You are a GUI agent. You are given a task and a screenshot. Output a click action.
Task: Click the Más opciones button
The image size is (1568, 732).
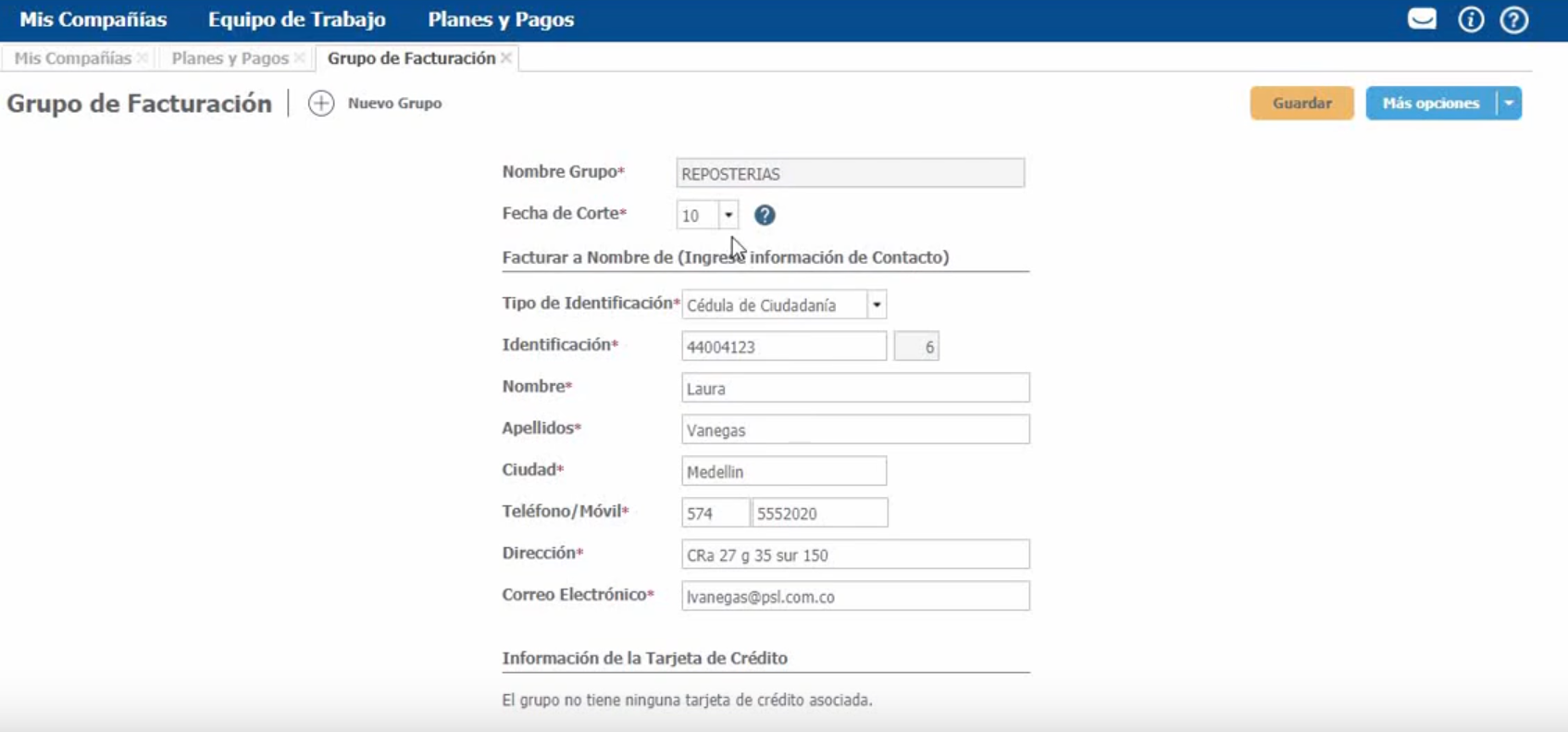tap(1430, 104)
